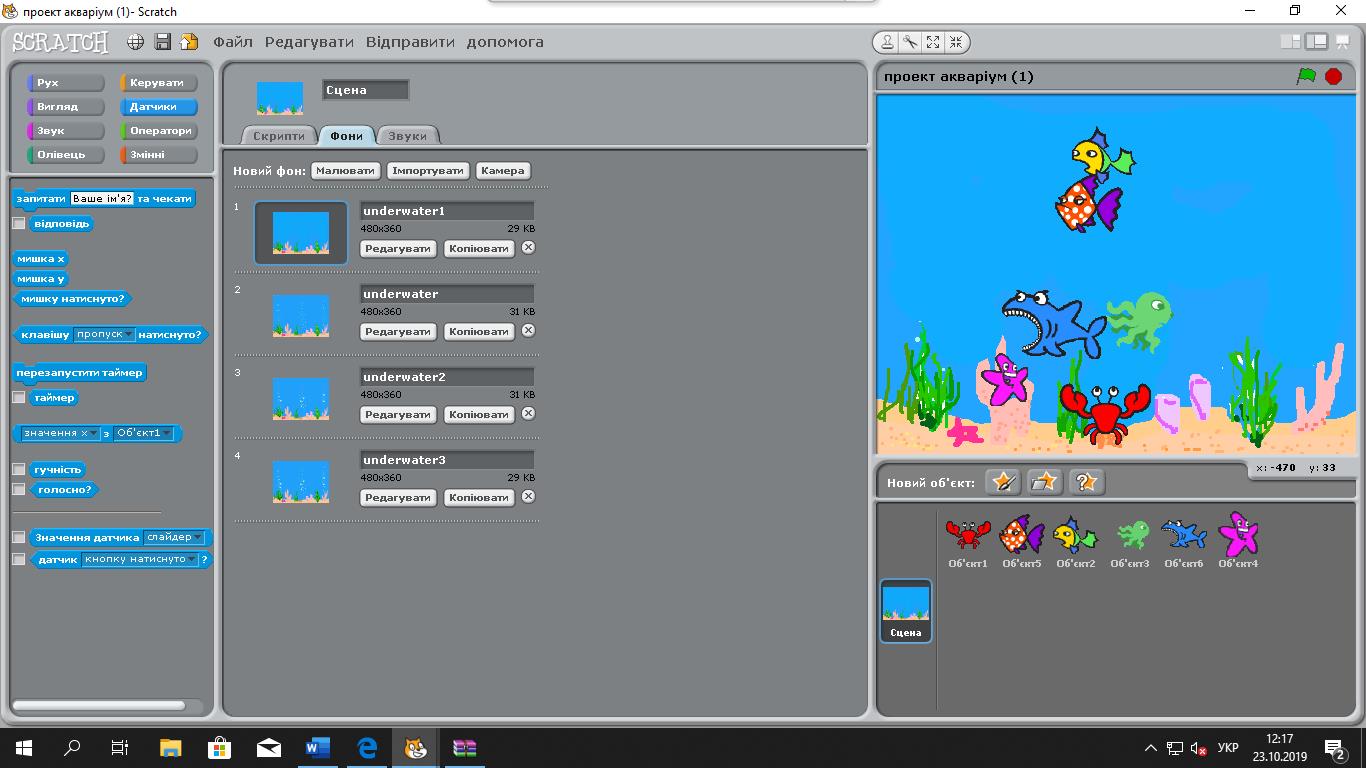The width and height of the screenshot is (1366, 768).
Task: Click the Сцена name field
Action: pyautogui.click(x=366, y=90)
